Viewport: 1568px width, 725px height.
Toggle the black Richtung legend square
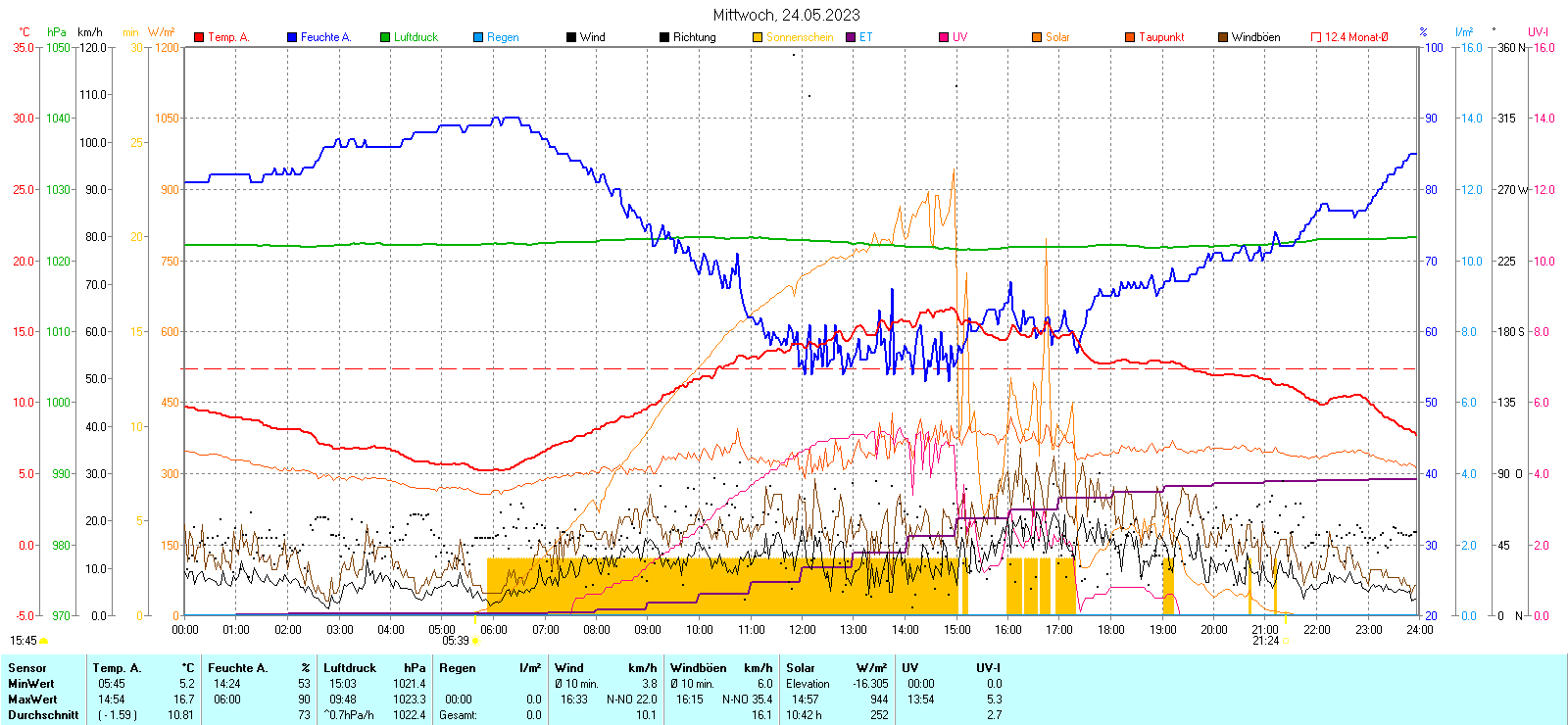click(x=664, y=37)
